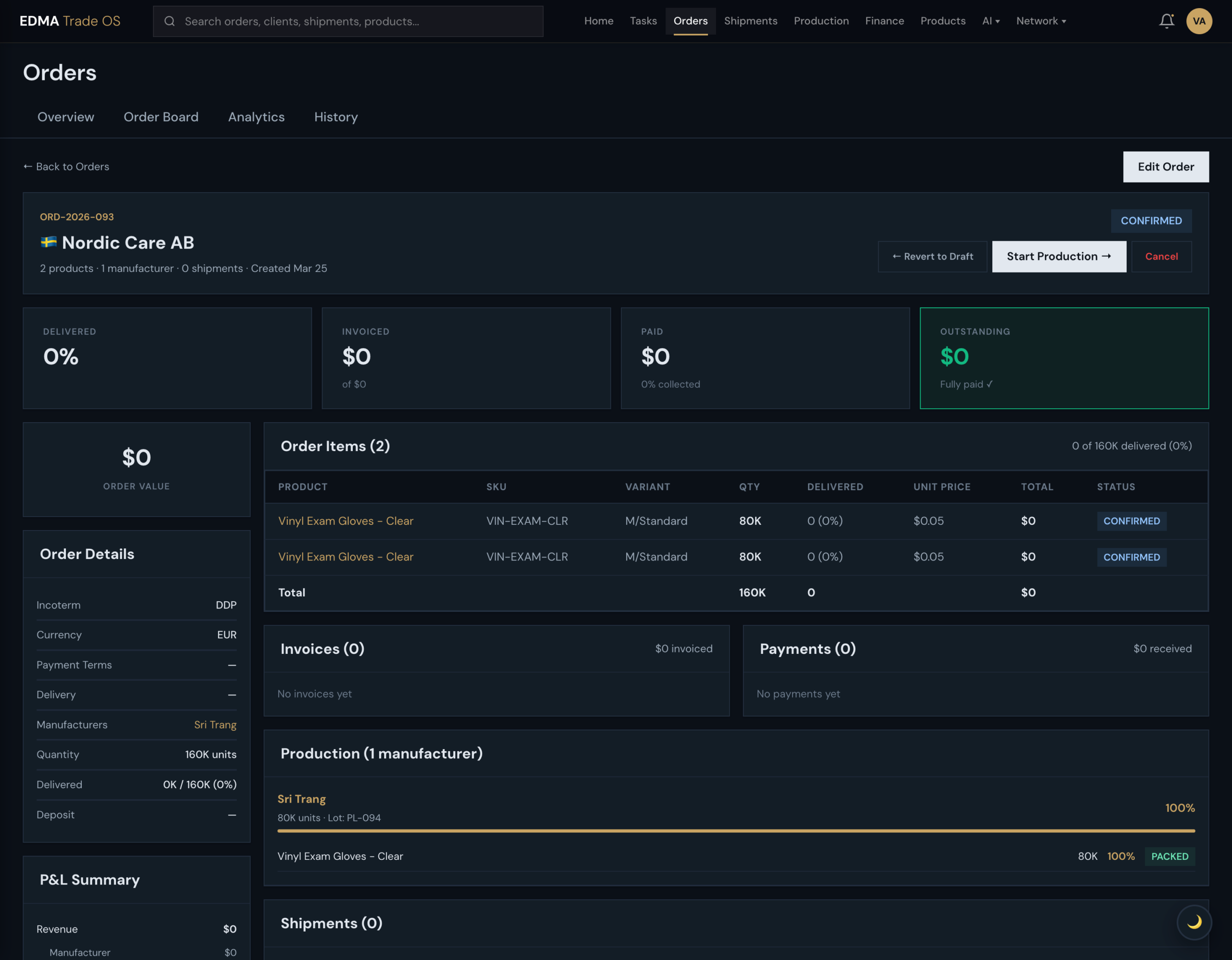This screenshot has height=960, width=1232.
Task: Select the Orders nav item
Action: tap(690, 21)
